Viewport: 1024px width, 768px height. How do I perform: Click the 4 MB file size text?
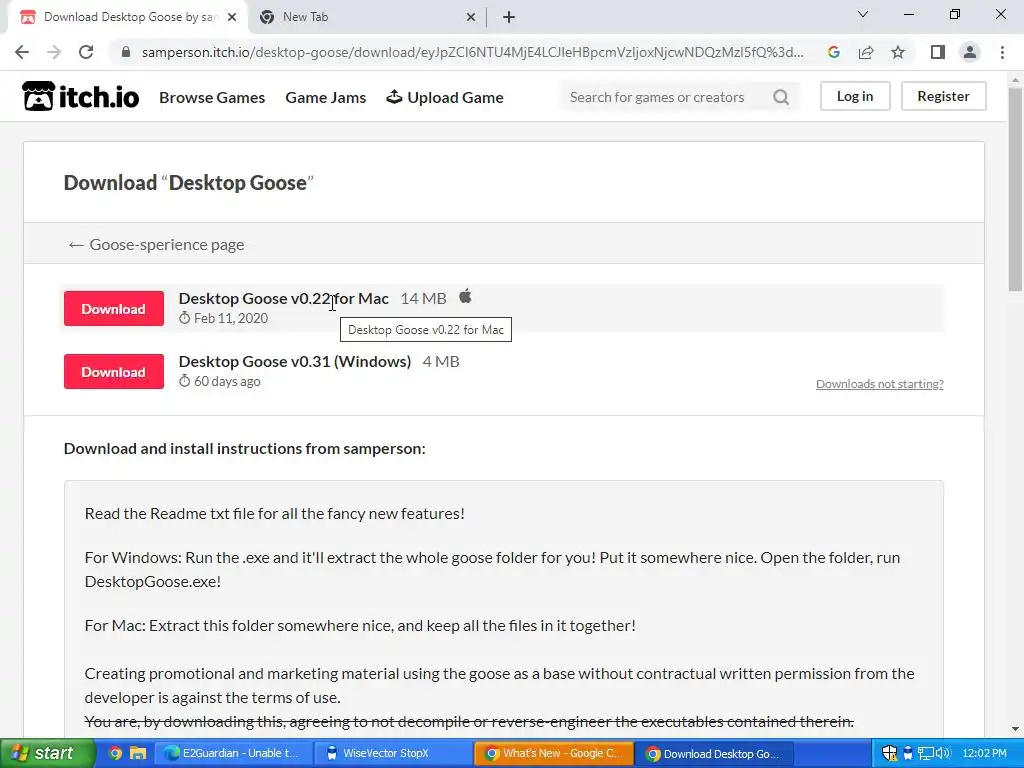[x=441, y=361]
